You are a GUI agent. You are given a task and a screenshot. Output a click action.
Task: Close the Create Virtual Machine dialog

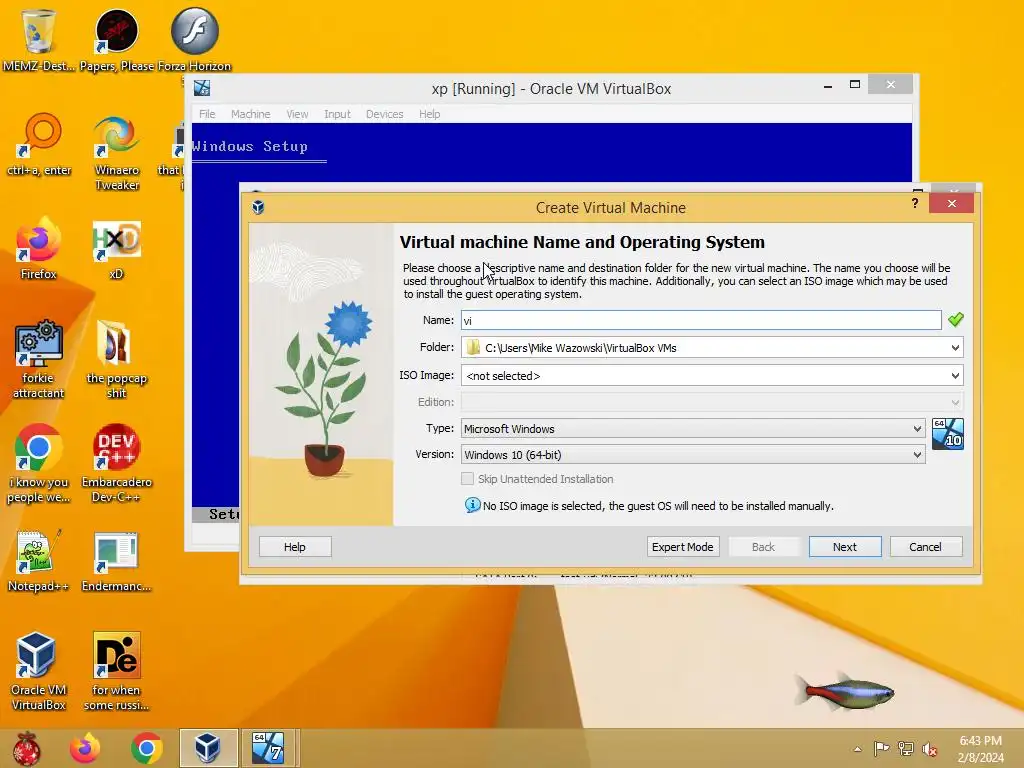pyautogui.click(x=952, y=203)
